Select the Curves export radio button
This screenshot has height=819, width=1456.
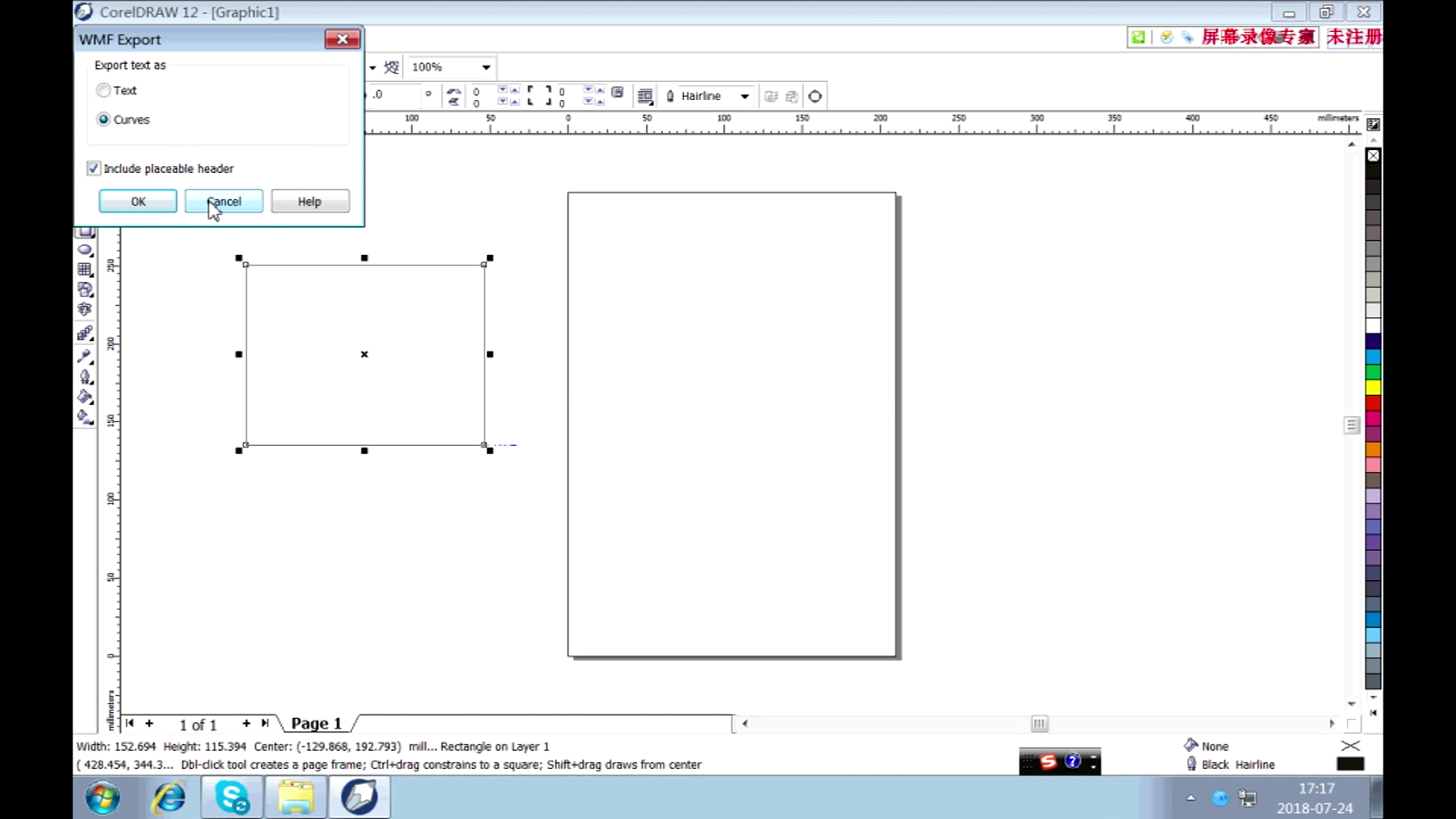pos(103,119)
